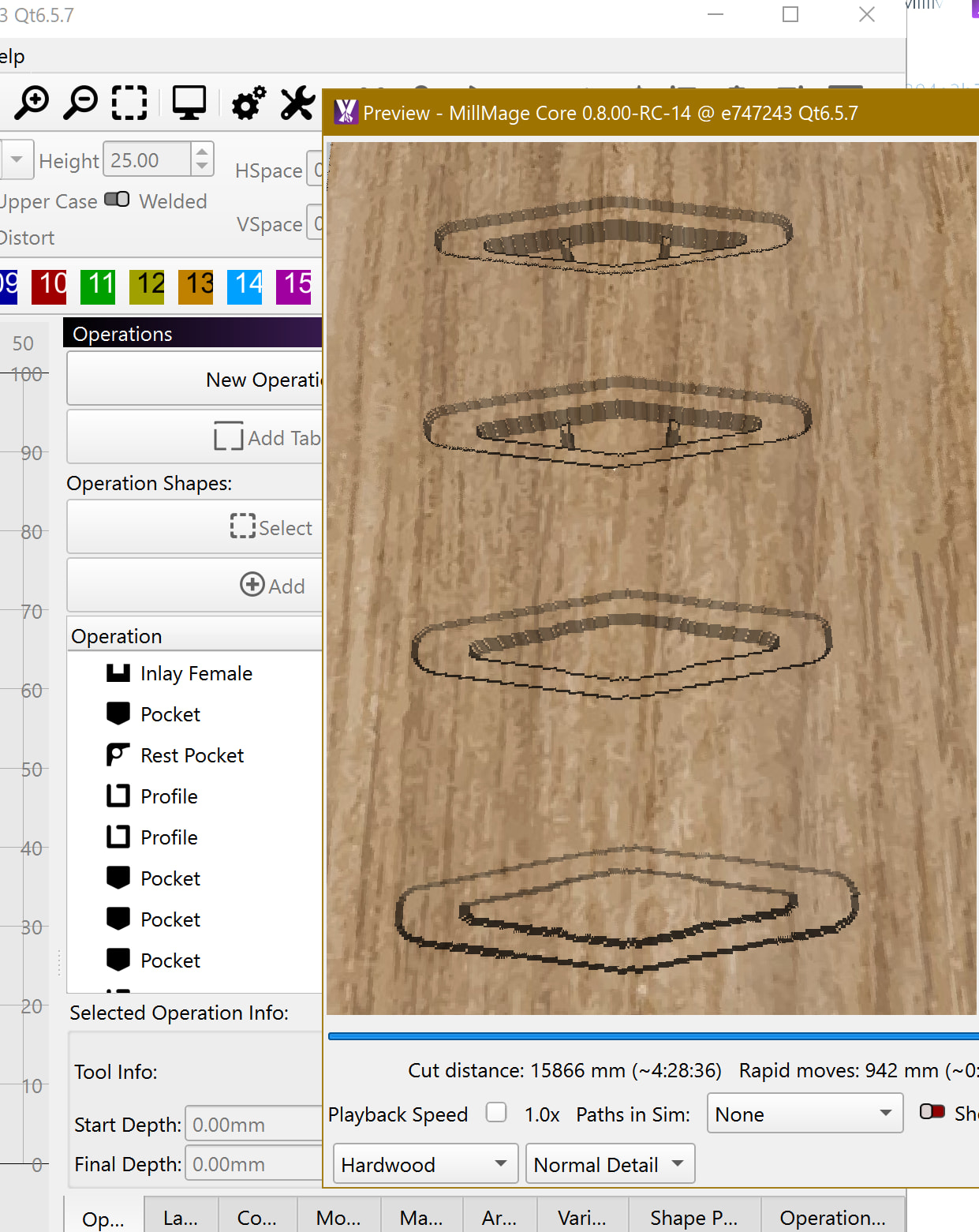Open device settings wrench-screwdriver icon

click(x=297, y=103)
